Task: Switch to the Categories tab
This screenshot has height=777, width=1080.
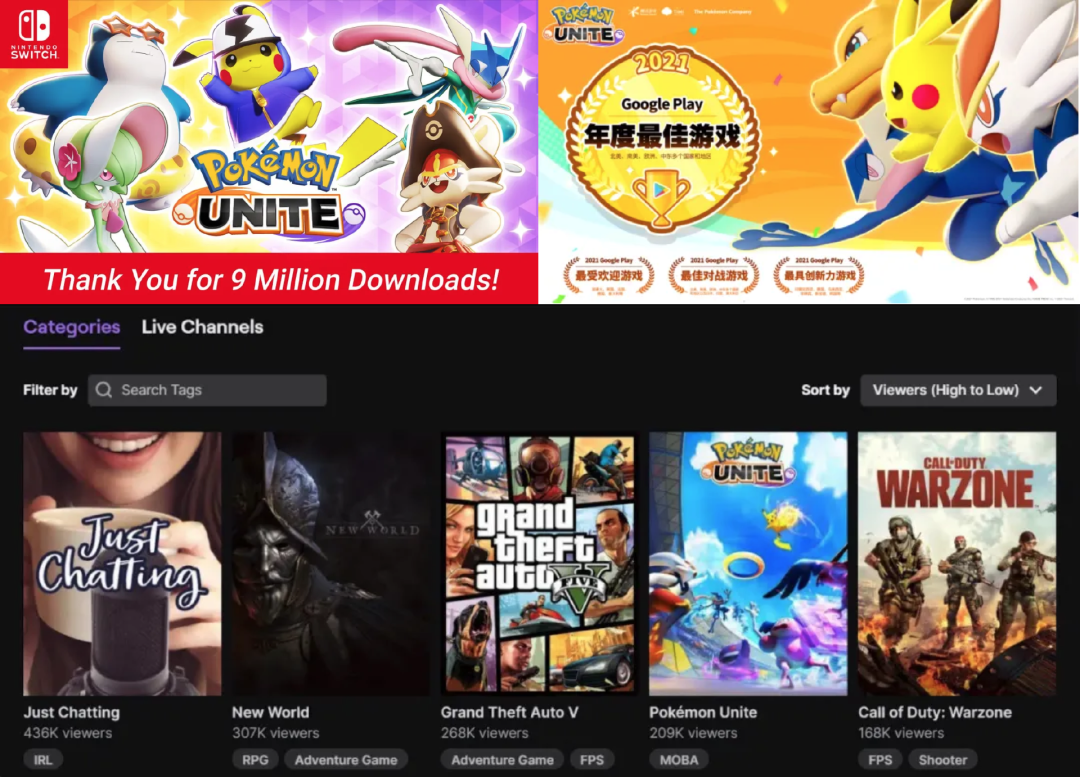Action: click(x=72, y=327)
